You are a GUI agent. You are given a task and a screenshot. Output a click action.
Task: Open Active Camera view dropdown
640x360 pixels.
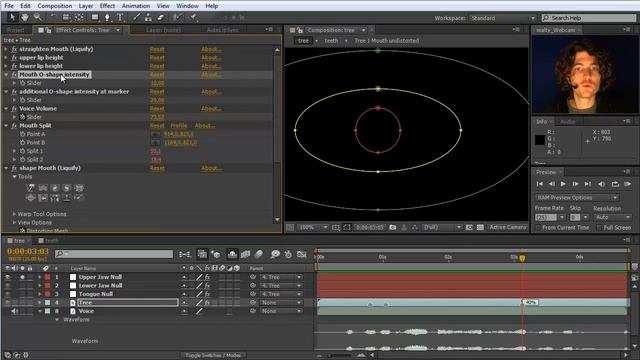coord(508,227)
